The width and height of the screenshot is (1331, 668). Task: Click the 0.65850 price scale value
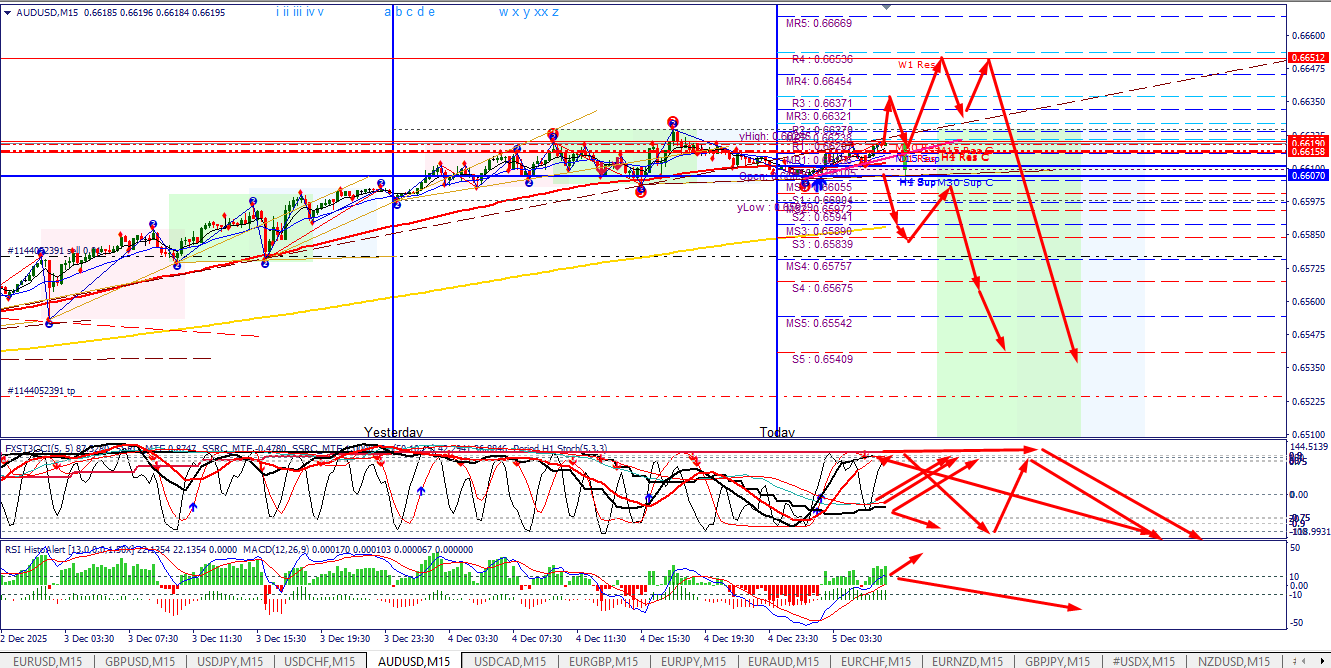pos(1310,235)
